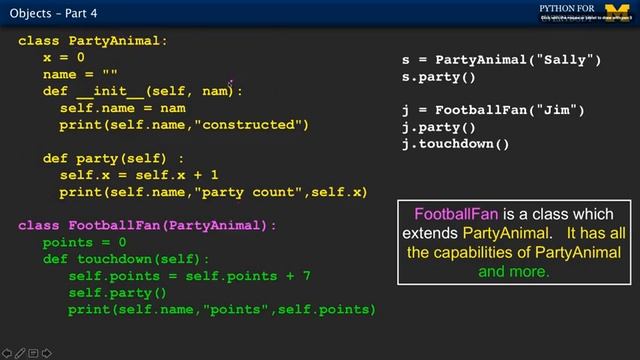Click the line s = PartyAnimal("Sally")

point(501,60)
